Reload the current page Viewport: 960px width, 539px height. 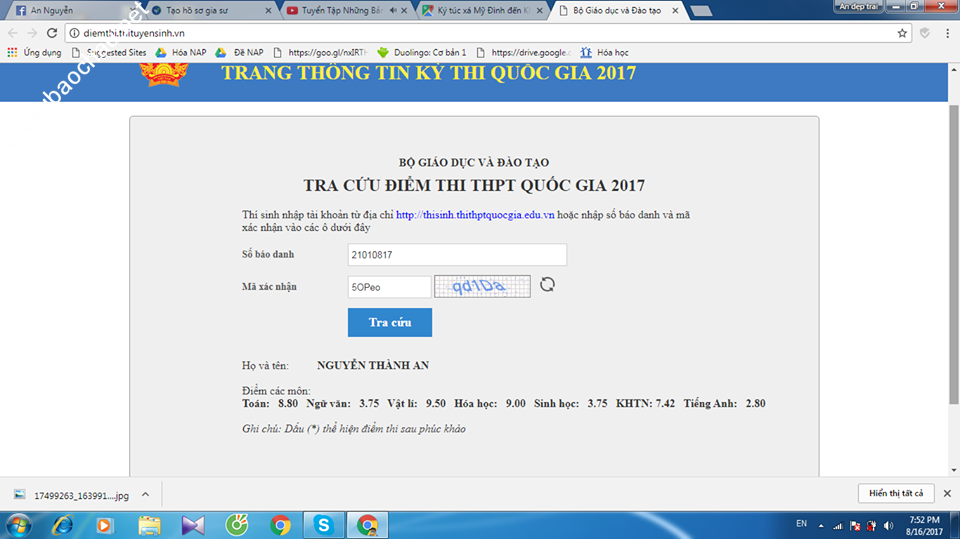pos(52,33)
